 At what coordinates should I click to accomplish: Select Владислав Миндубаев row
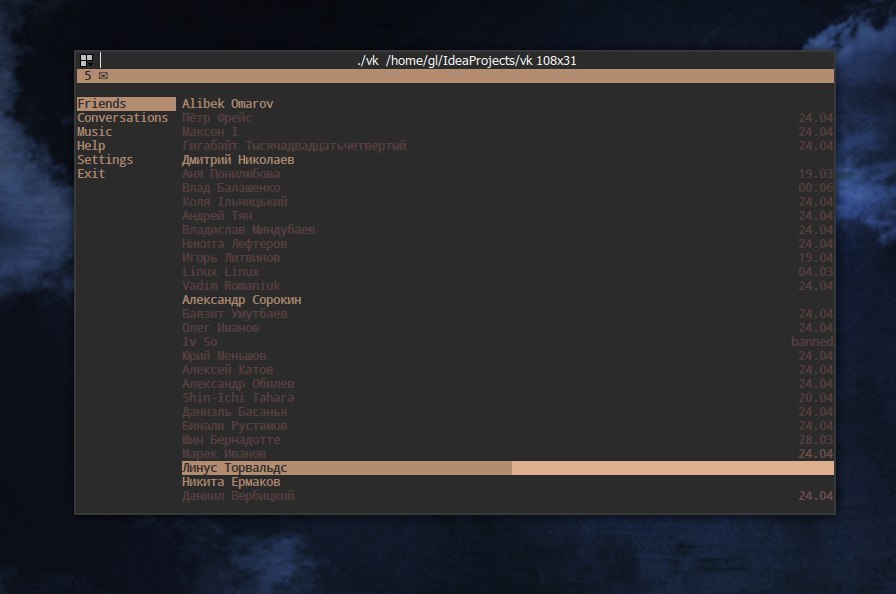coord(249,230)
